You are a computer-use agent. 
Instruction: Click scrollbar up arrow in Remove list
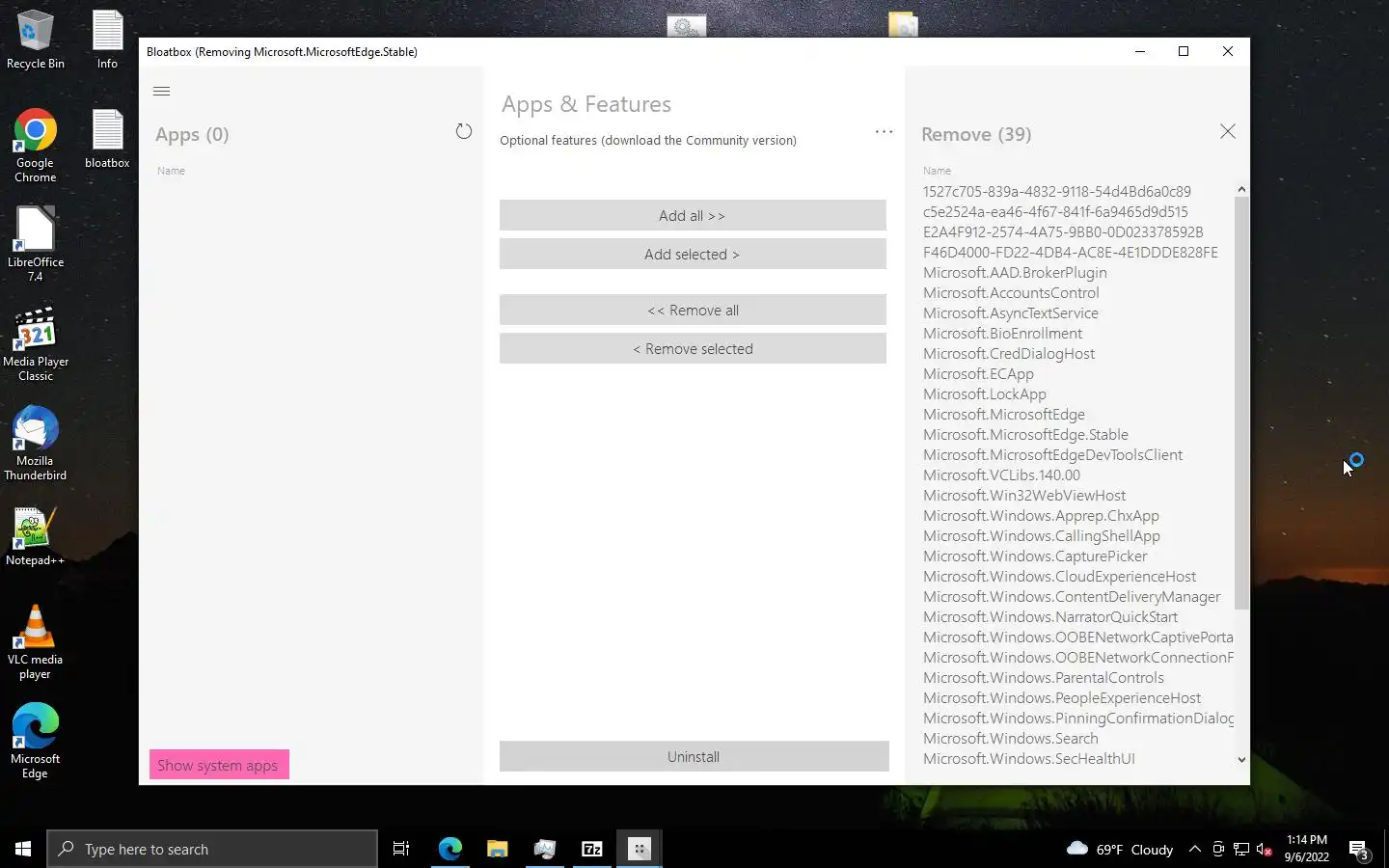[1241, 189]
